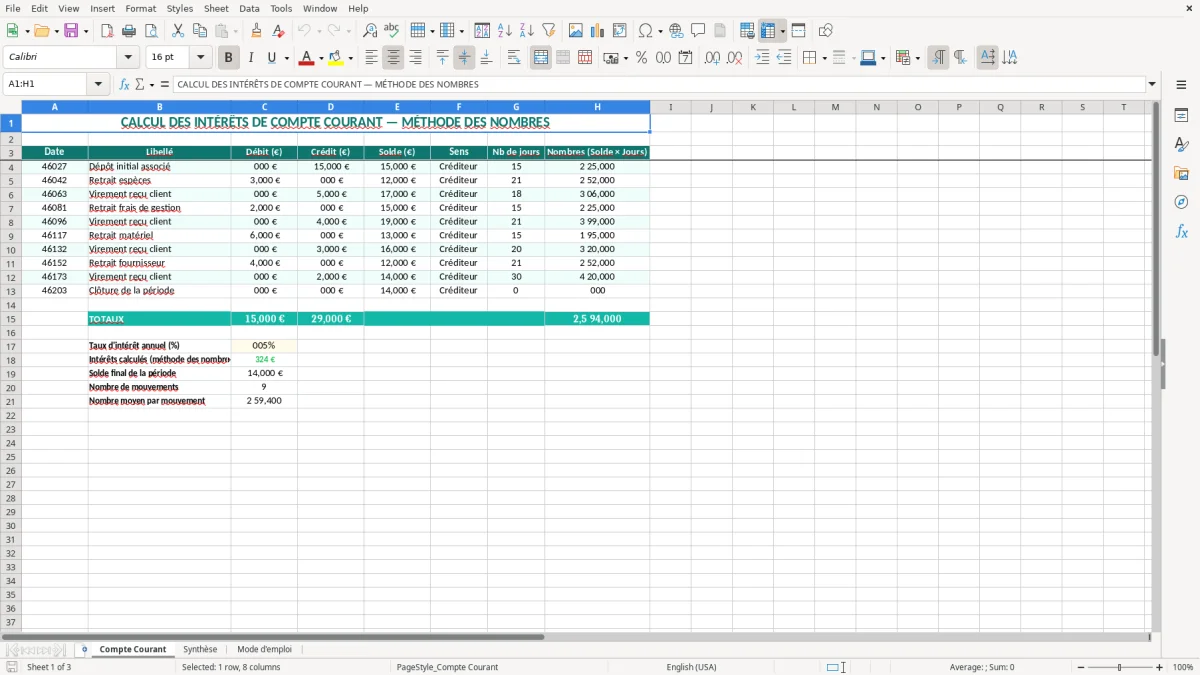
Task: Toggle Align Left
Action: tap(371, 58)
